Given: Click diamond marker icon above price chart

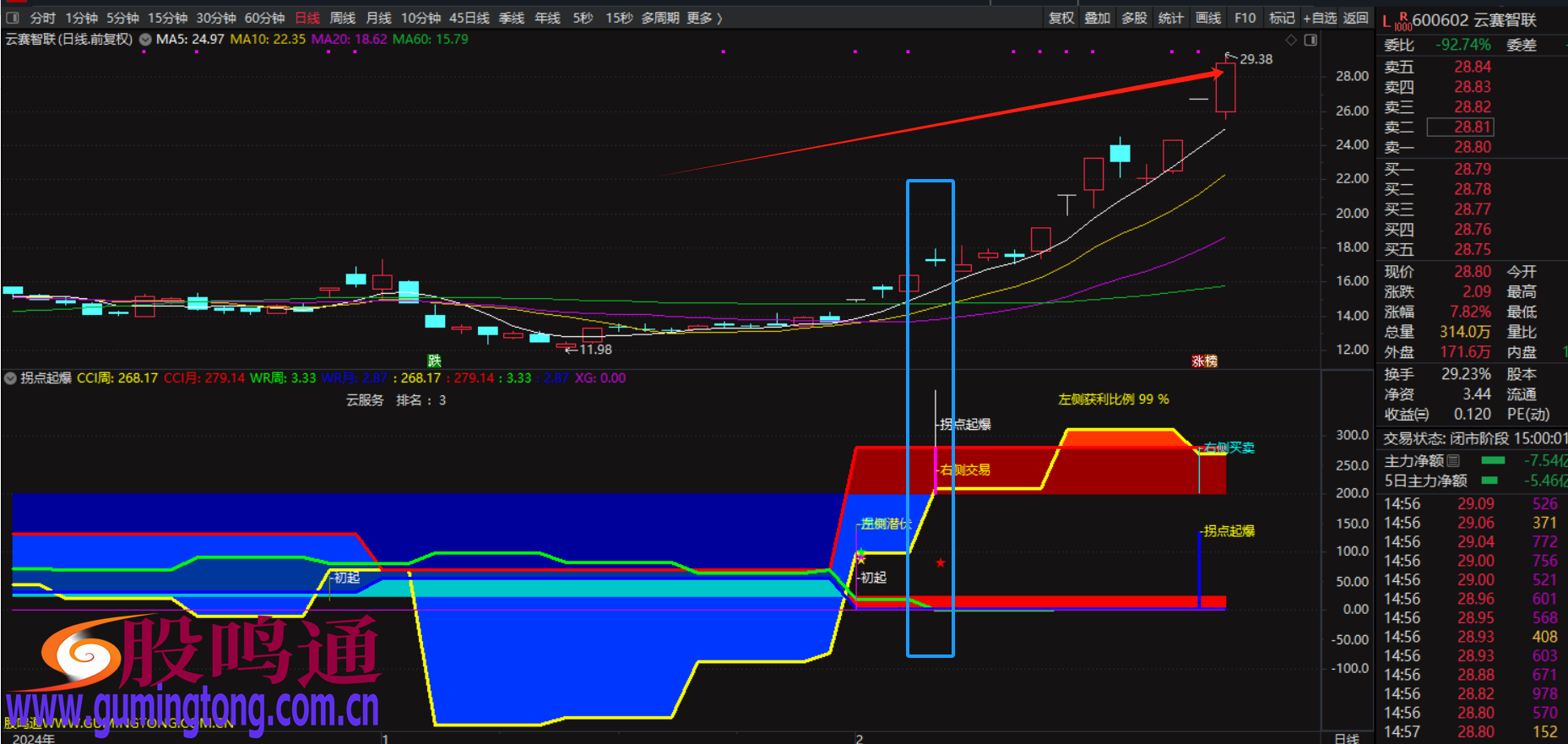Looking at the screenshot, I should point(1291,40).
